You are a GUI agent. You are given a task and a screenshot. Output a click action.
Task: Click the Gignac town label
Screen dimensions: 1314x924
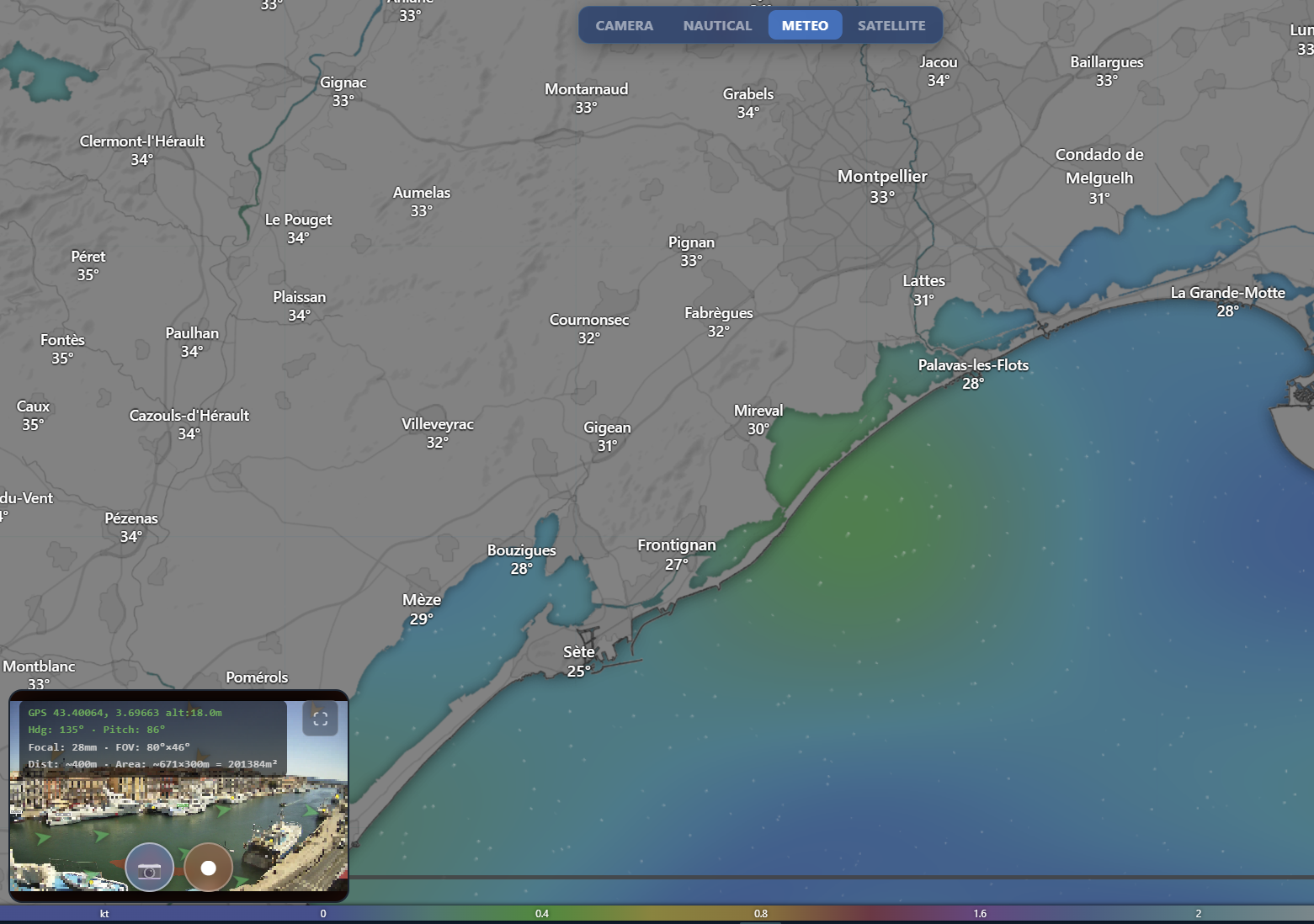[x=343, y=82]
